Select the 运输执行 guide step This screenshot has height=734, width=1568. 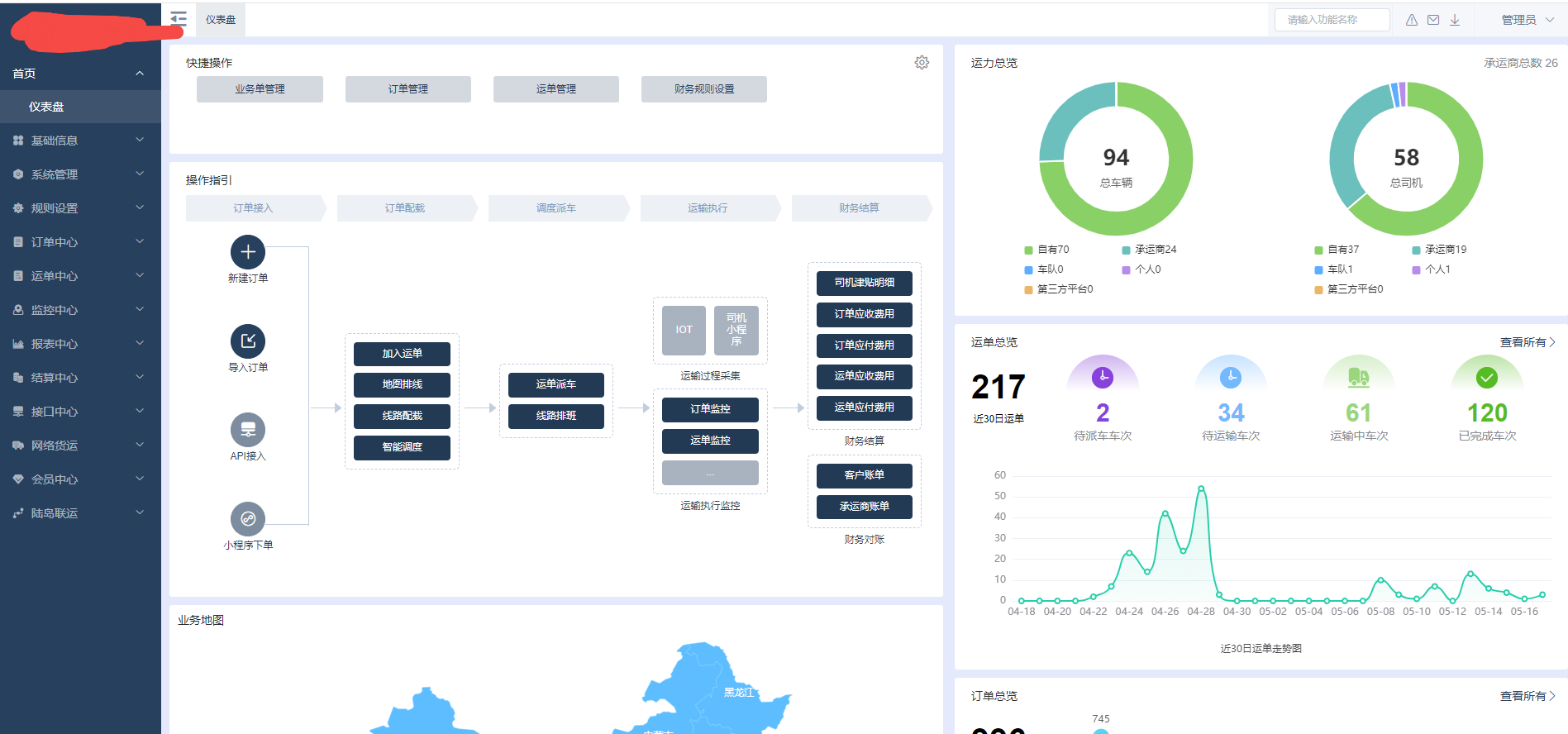click(709, 208)
